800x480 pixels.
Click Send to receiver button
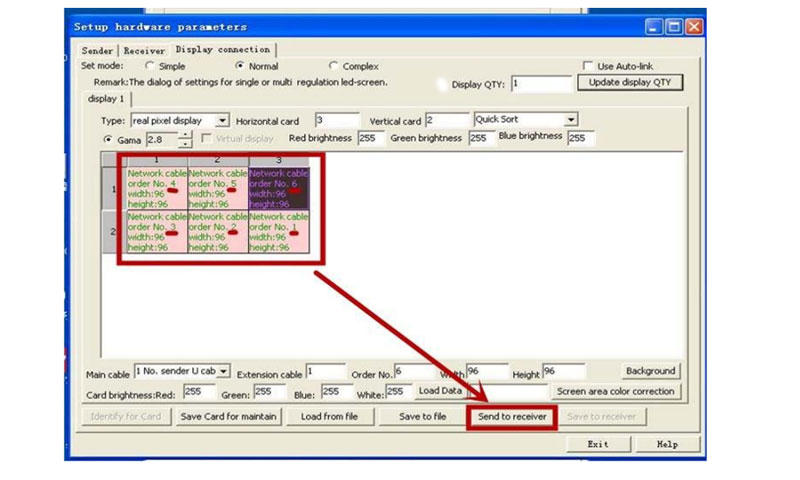pos(512,417)
